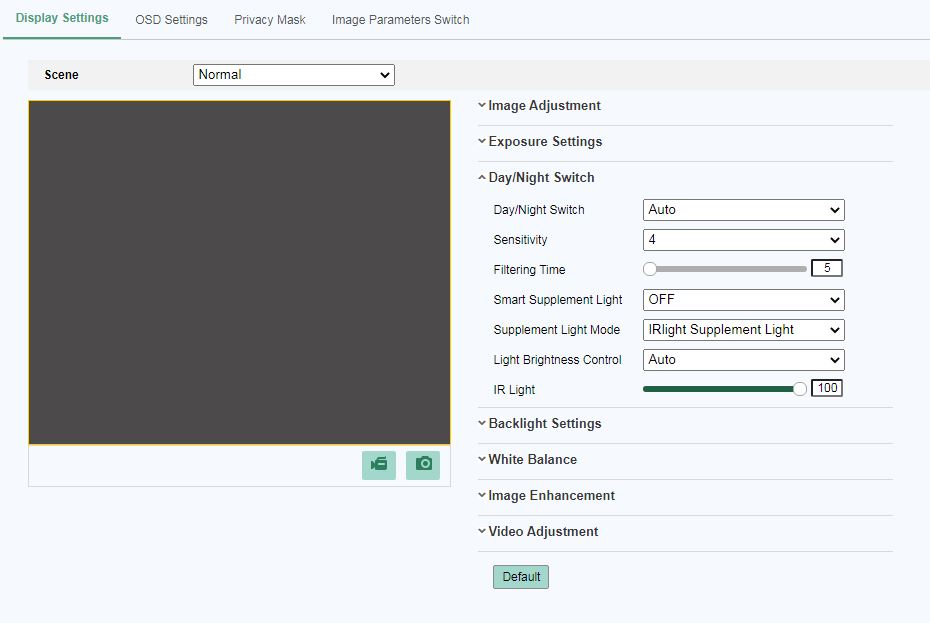Click the Default button

(x=521, y=577)
